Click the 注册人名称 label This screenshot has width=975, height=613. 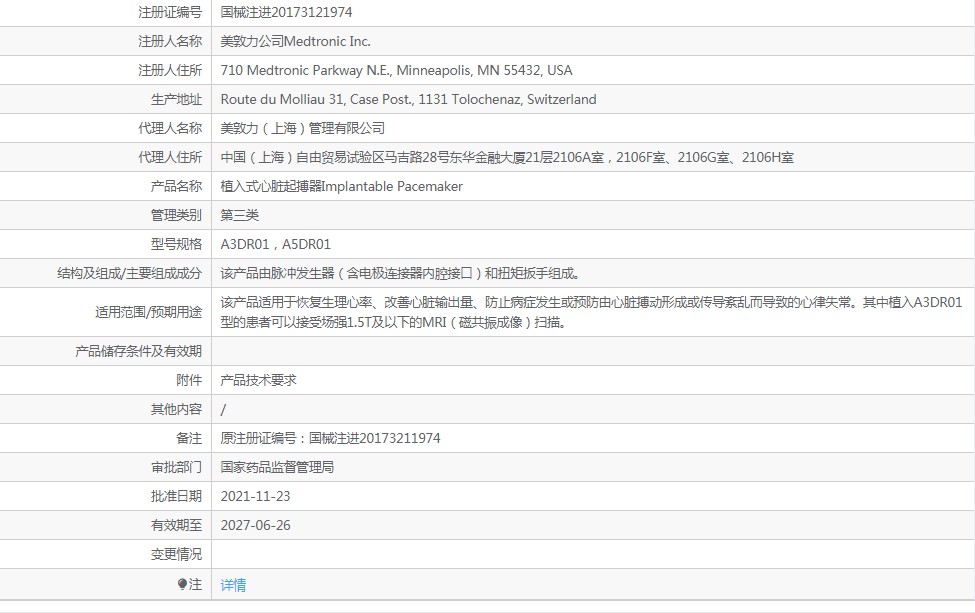170,42
